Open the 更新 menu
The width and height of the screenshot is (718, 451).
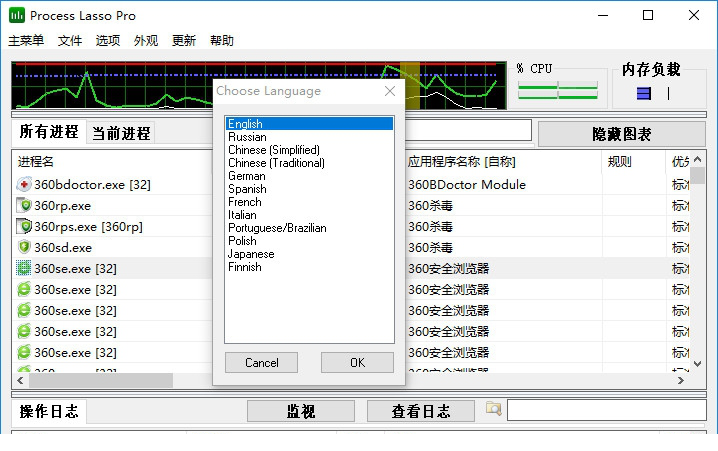tap(184, 41)
